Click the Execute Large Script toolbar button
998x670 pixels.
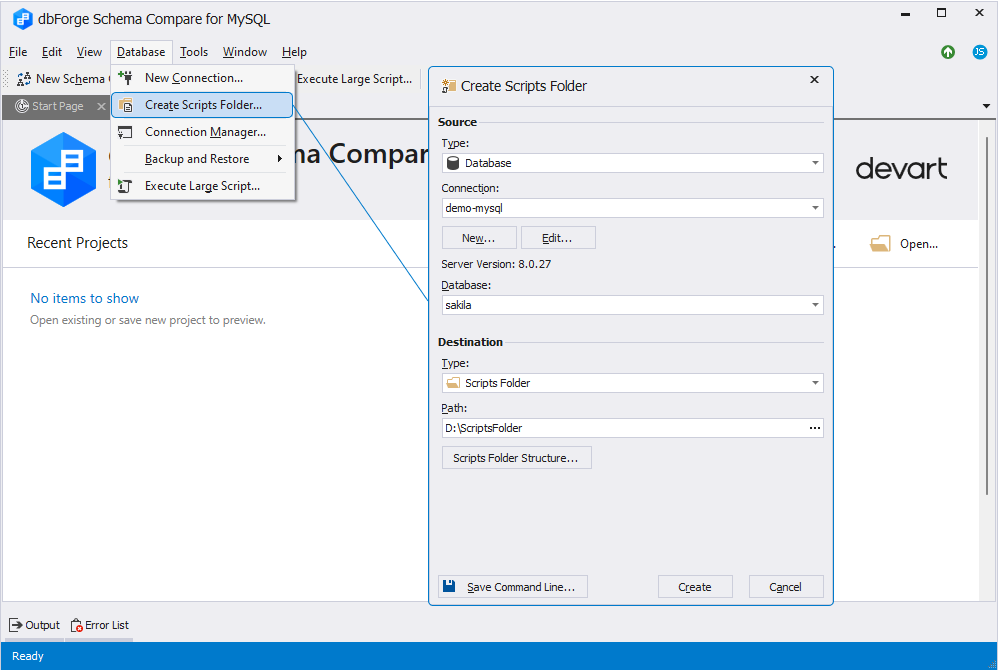click(x=355, y=79)
